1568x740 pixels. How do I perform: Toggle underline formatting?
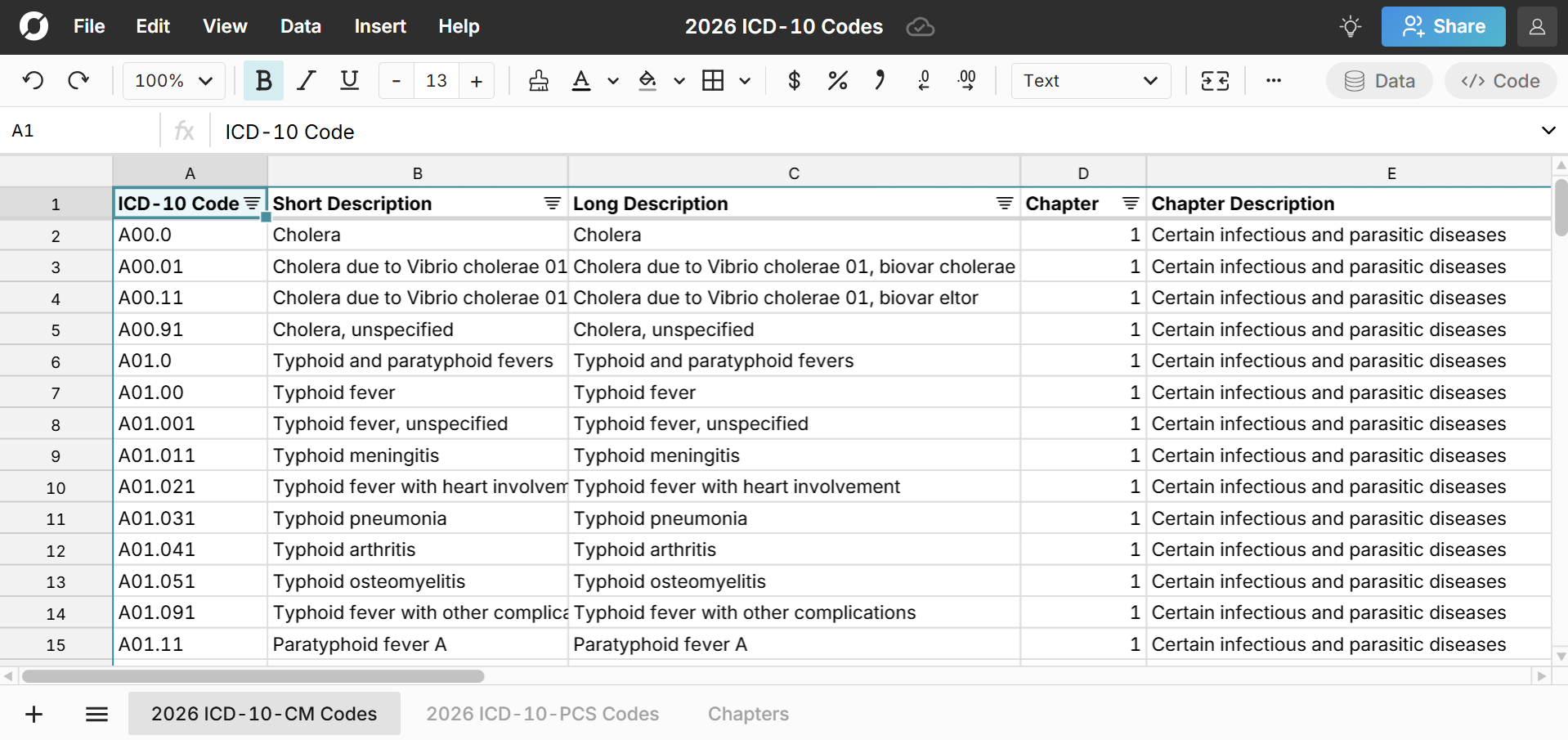(x=349, y=80)
